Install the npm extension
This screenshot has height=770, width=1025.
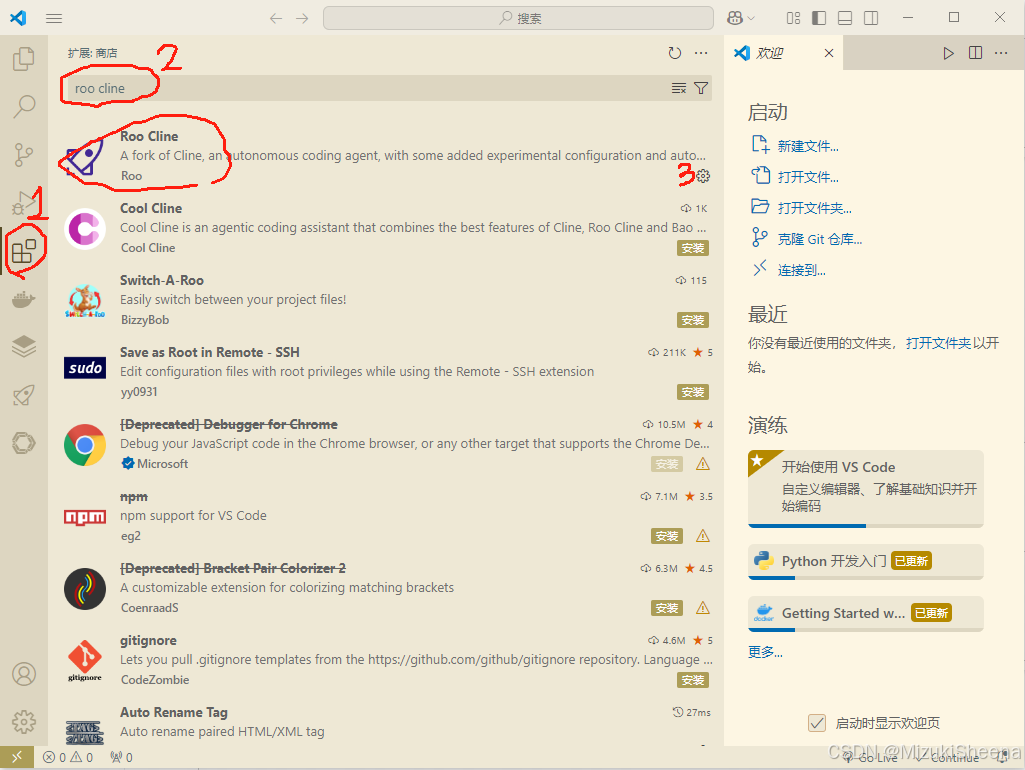(667, 536)
